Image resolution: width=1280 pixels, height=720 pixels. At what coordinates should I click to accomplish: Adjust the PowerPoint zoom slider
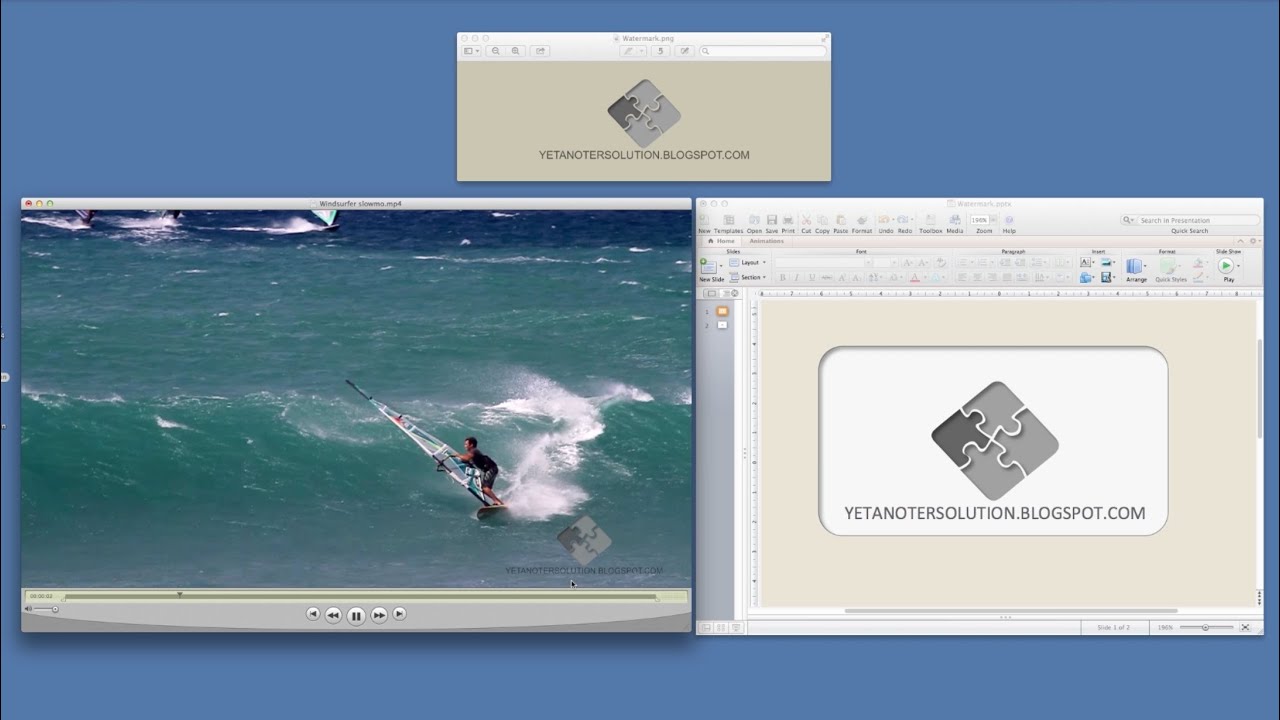(x=1205, y=627)
